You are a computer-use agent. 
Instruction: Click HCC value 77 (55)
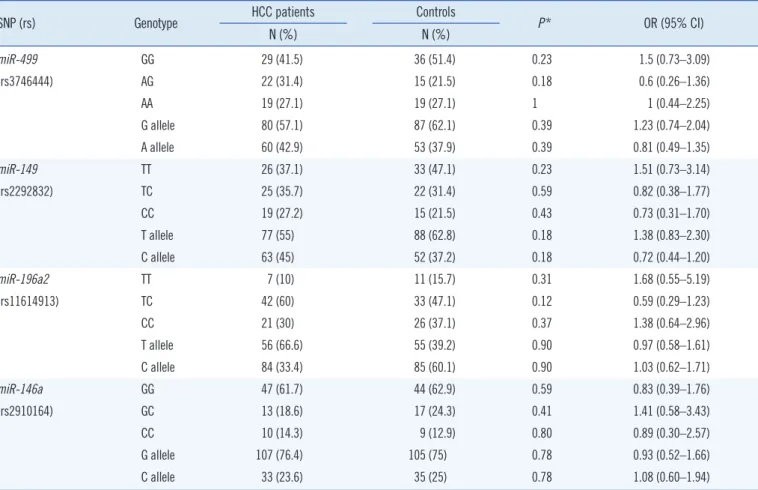click(x=277, y=235)
